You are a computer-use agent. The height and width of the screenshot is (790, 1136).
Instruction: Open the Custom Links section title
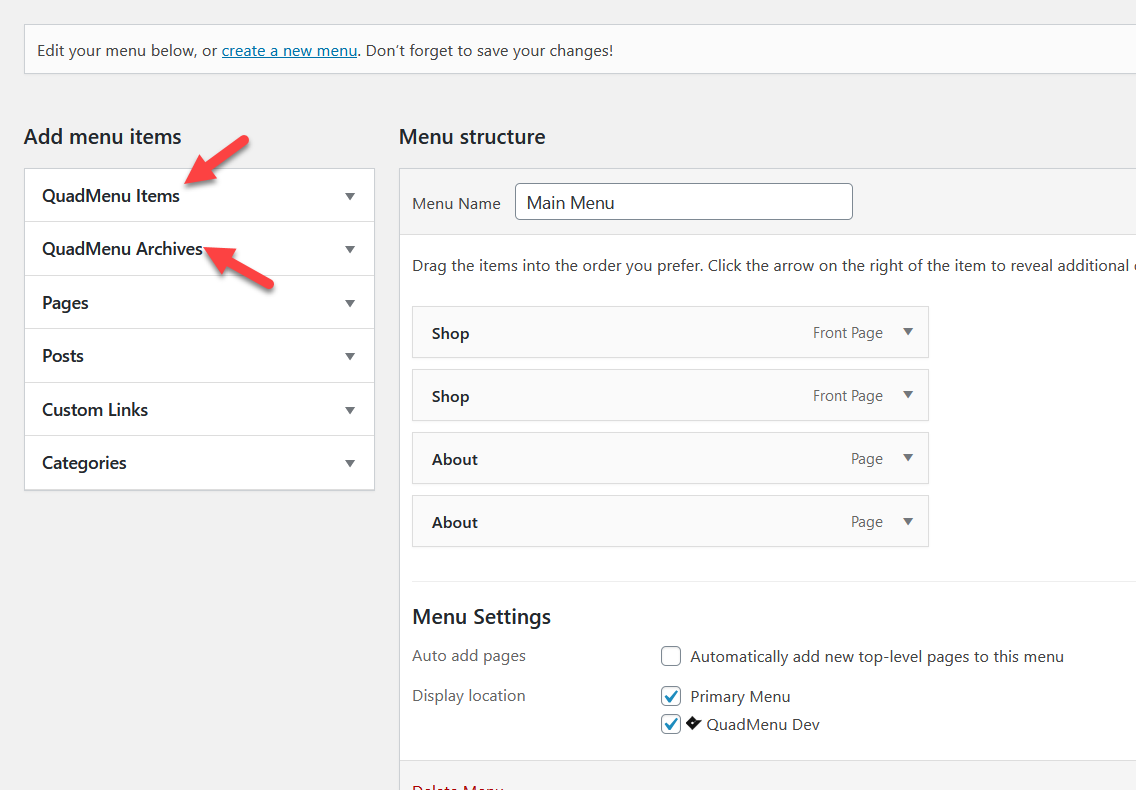click(95, 409)
